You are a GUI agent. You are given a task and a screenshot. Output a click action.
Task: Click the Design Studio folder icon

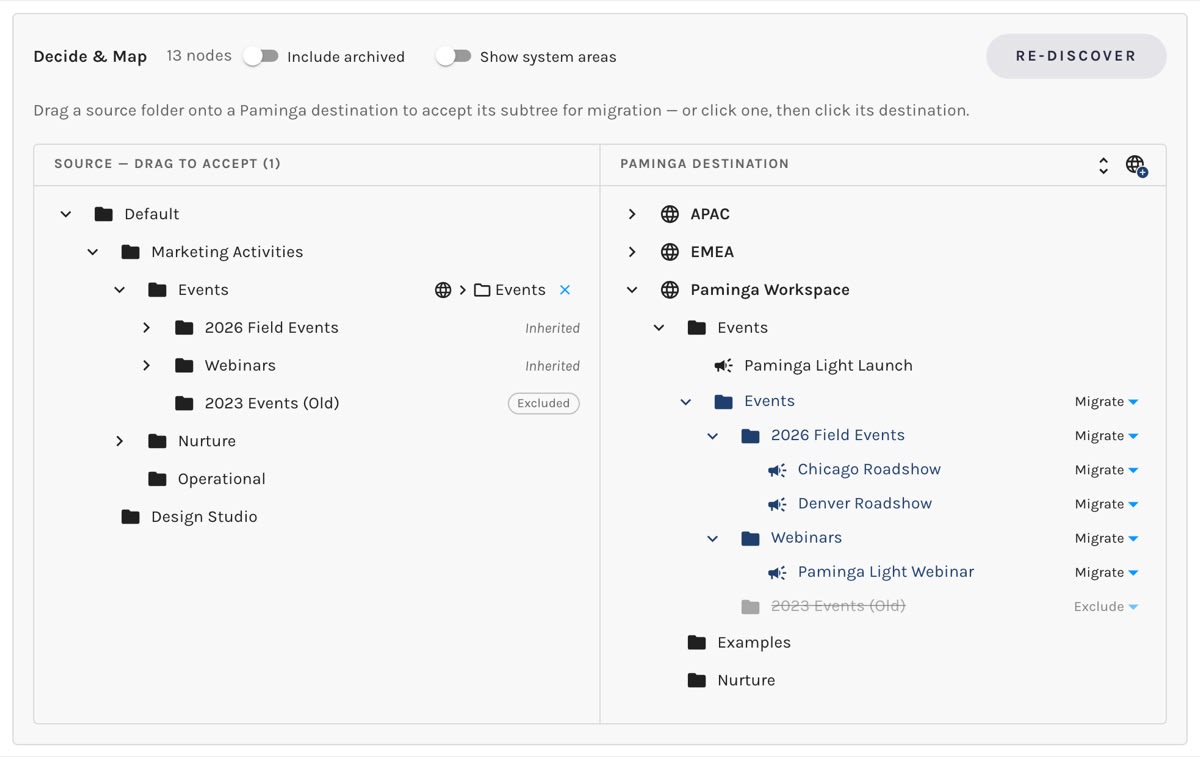coord(130,517)
